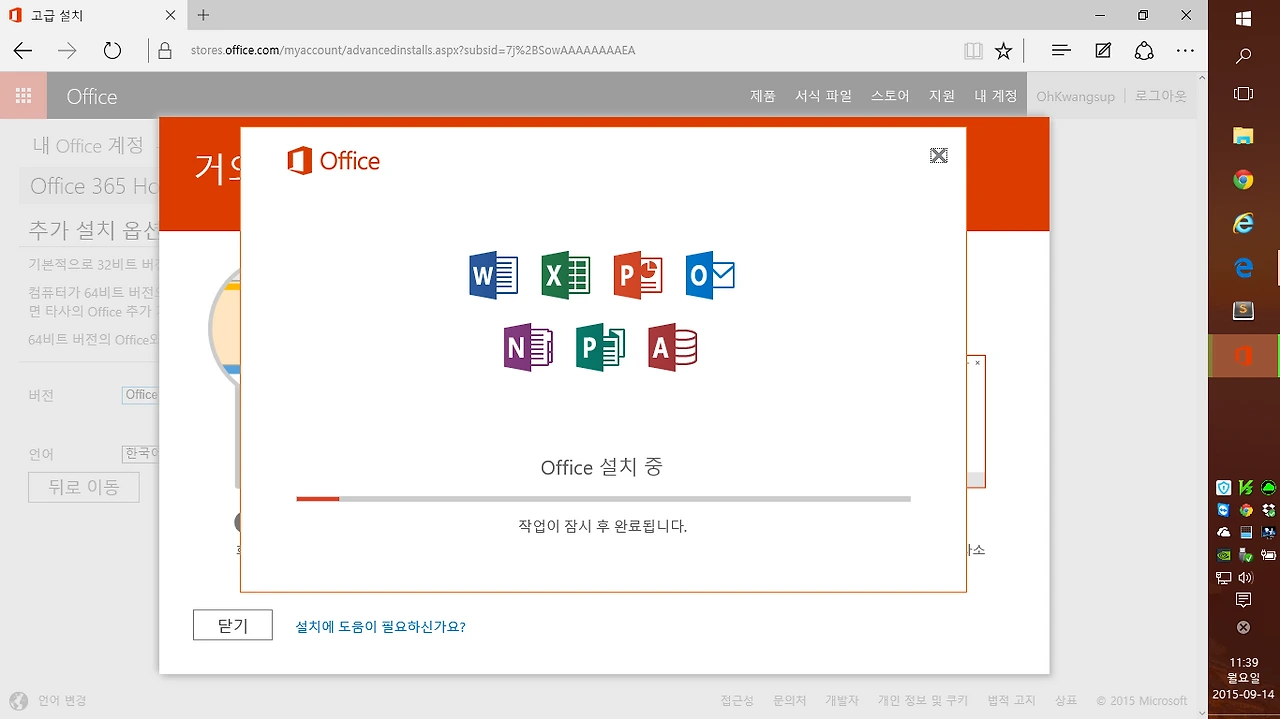1280x719 pixels.
Task: Click the Outlook icon in the installer
Action: coord(710,275)
